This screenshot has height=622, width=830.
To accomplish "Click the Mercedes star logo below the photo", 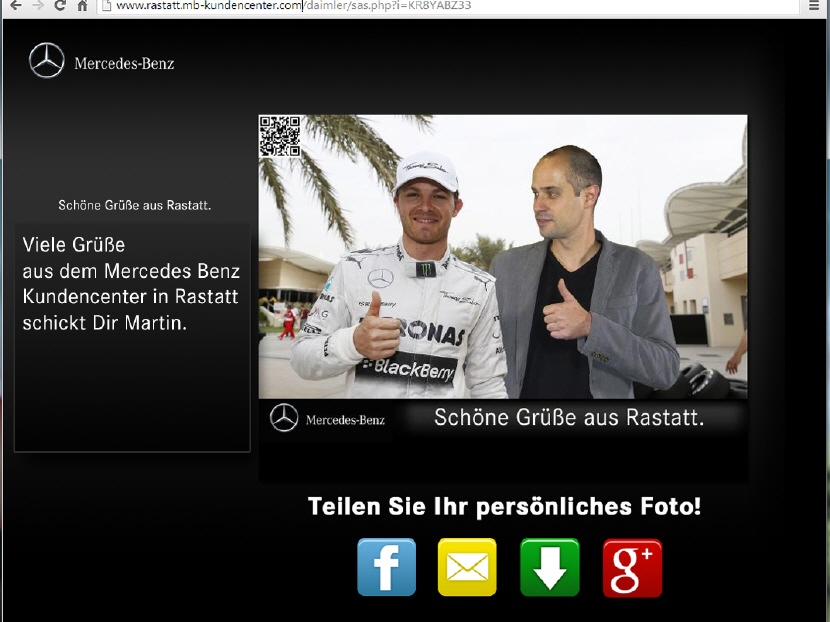I will 284,418.
